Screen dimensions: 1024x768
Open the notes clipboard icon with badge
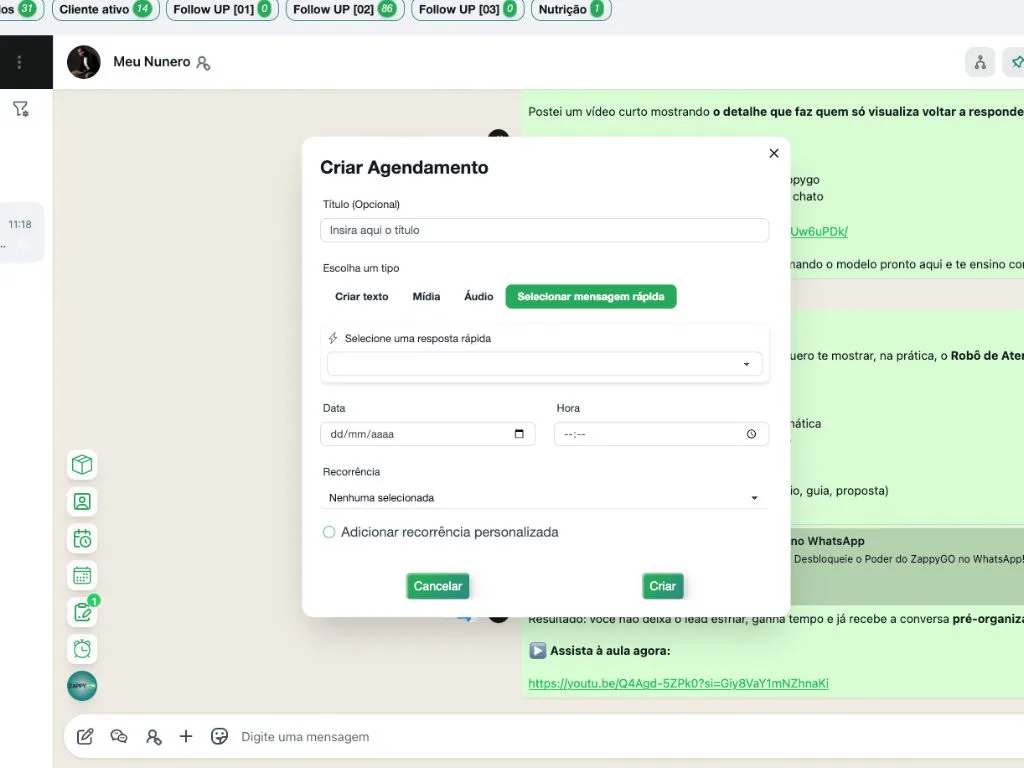[x=82, y=612]
